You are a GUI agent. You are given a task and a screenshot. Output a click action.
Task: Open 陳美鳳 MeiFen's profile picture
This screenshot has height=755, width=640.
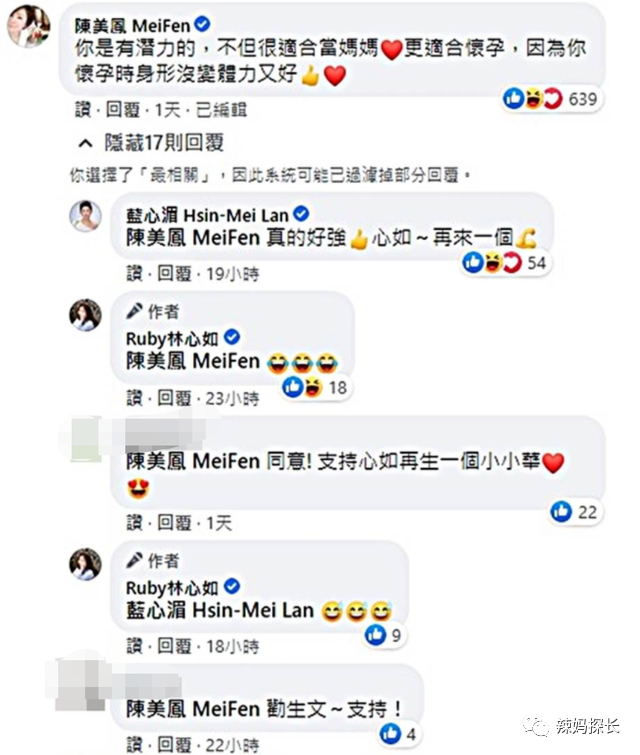pyautogui.click(x=28, y=26)
